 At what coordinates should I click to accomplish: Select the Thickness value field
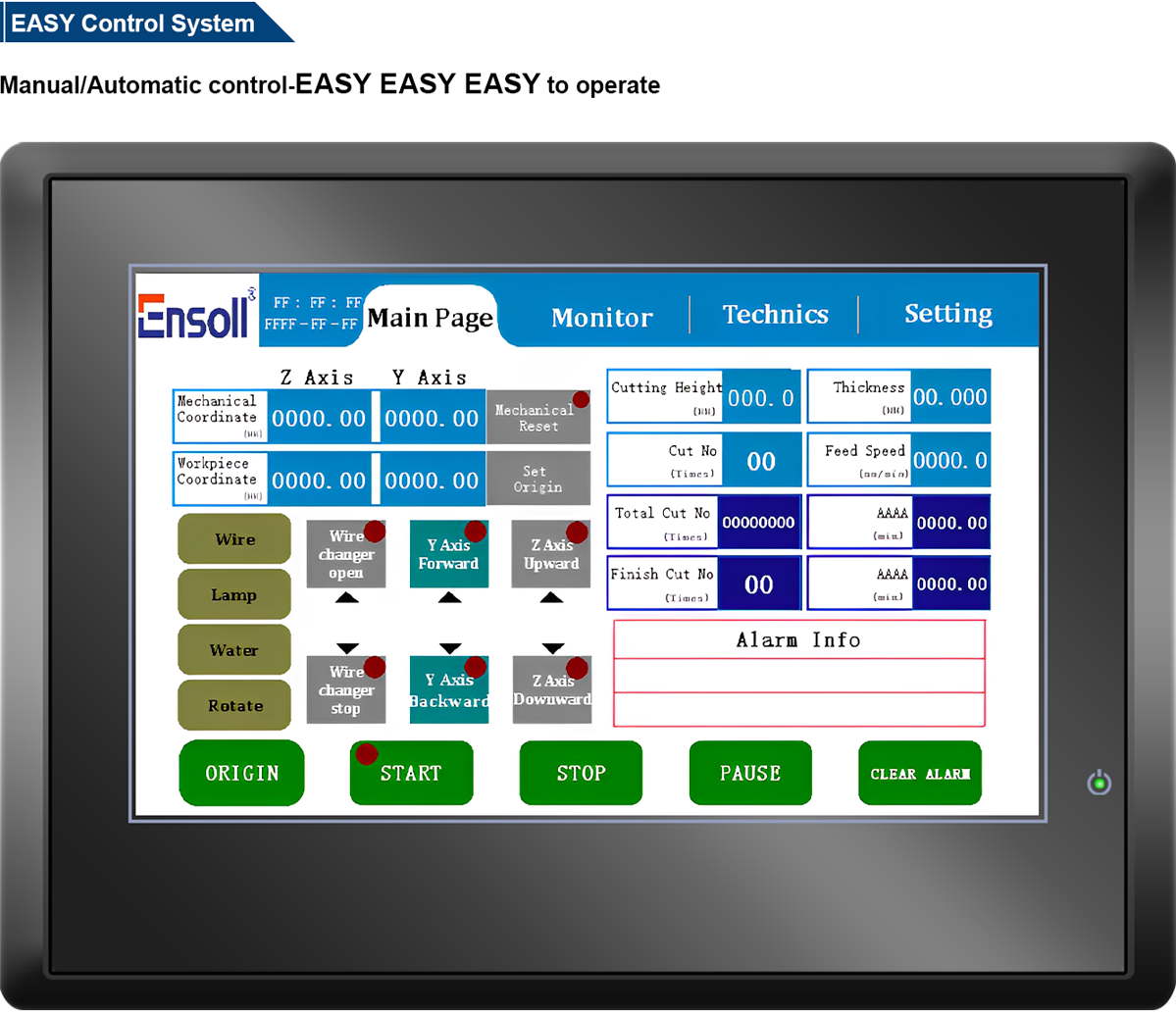pyautogui.click(x=950, y=396)
